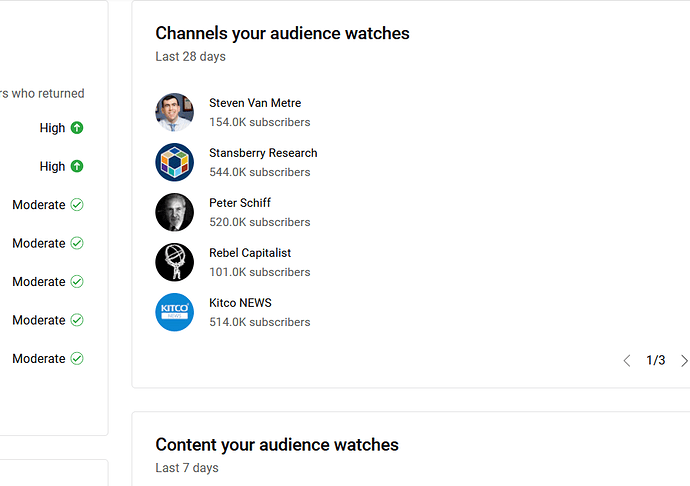Click the first High rating label
The height and width of the screenshot is (486, 690).
click(52, 128)
